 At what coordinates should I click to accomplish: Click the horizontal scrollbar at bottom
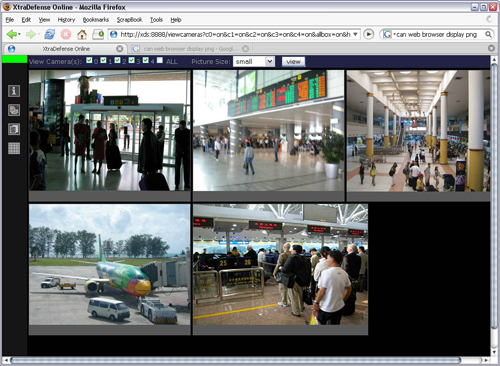coord(235,360)
